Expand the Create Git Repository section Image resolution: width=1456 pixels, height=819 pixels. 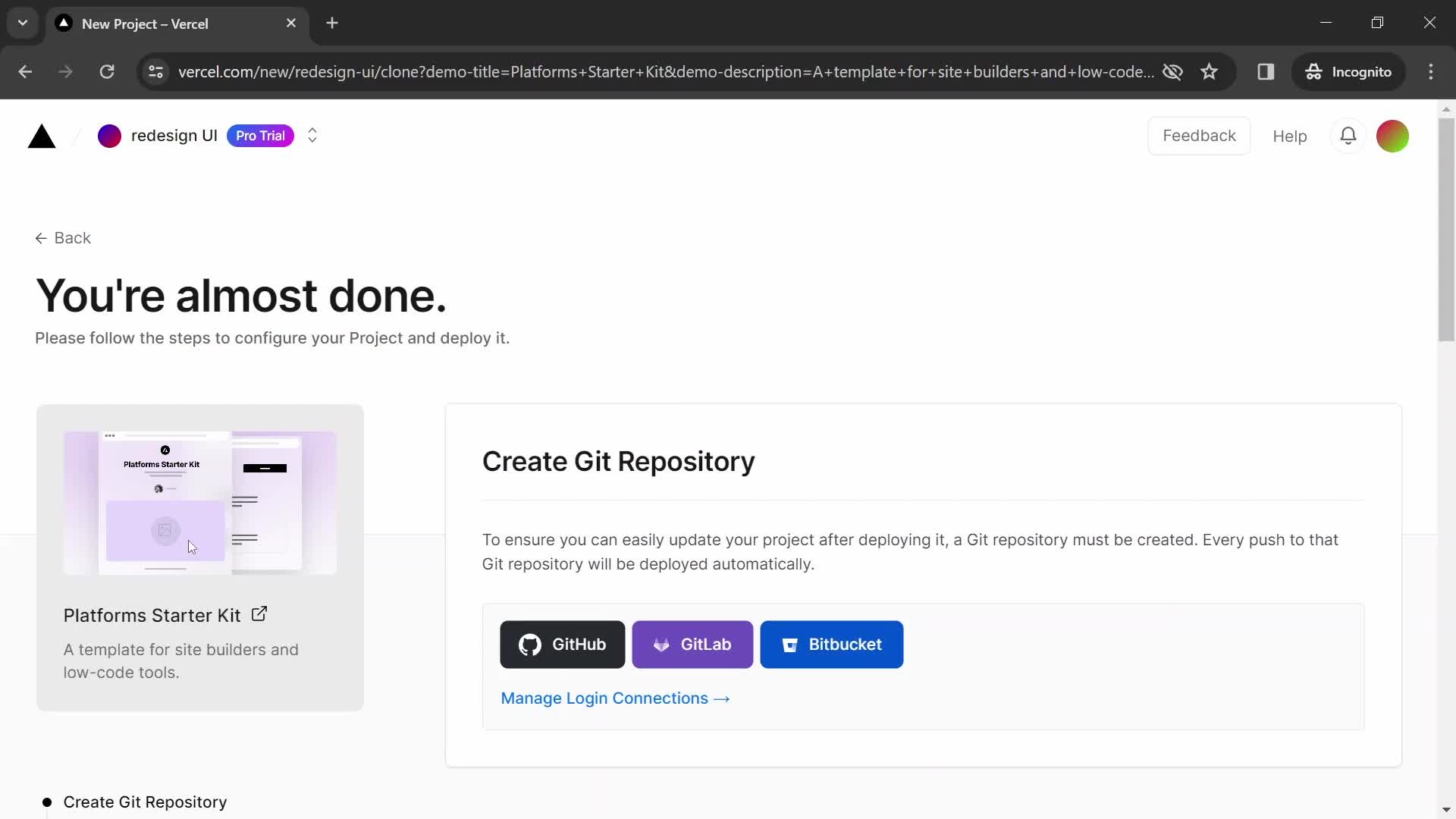click(x=145, y=801)
